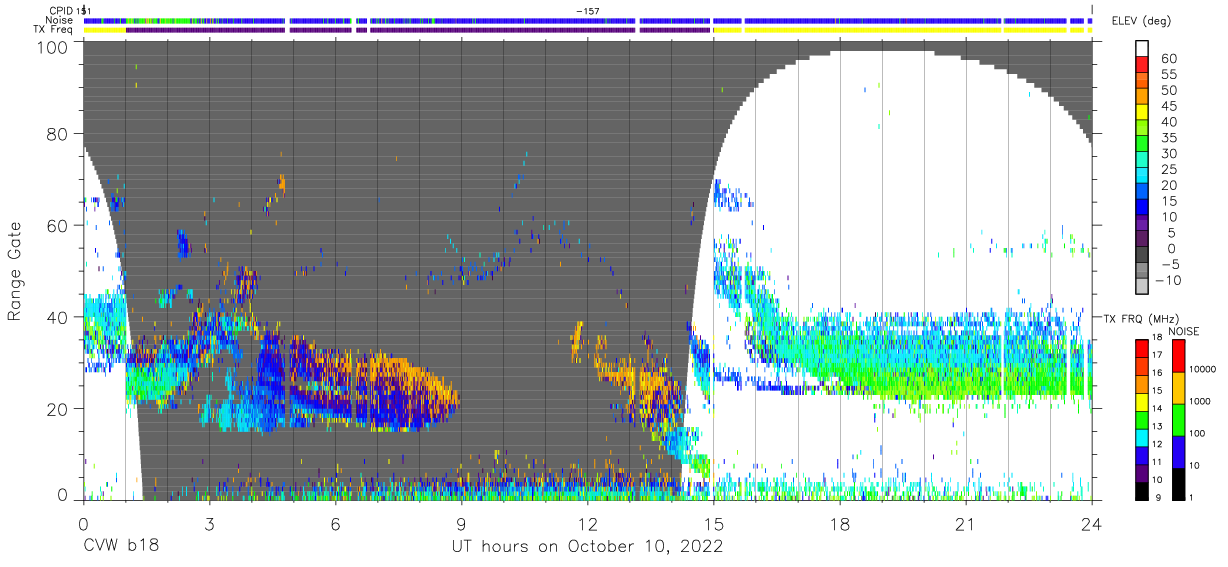1228x567 pixels.
Task: Click the blue segment of noise colorbar
Action: coord(1178,452)
